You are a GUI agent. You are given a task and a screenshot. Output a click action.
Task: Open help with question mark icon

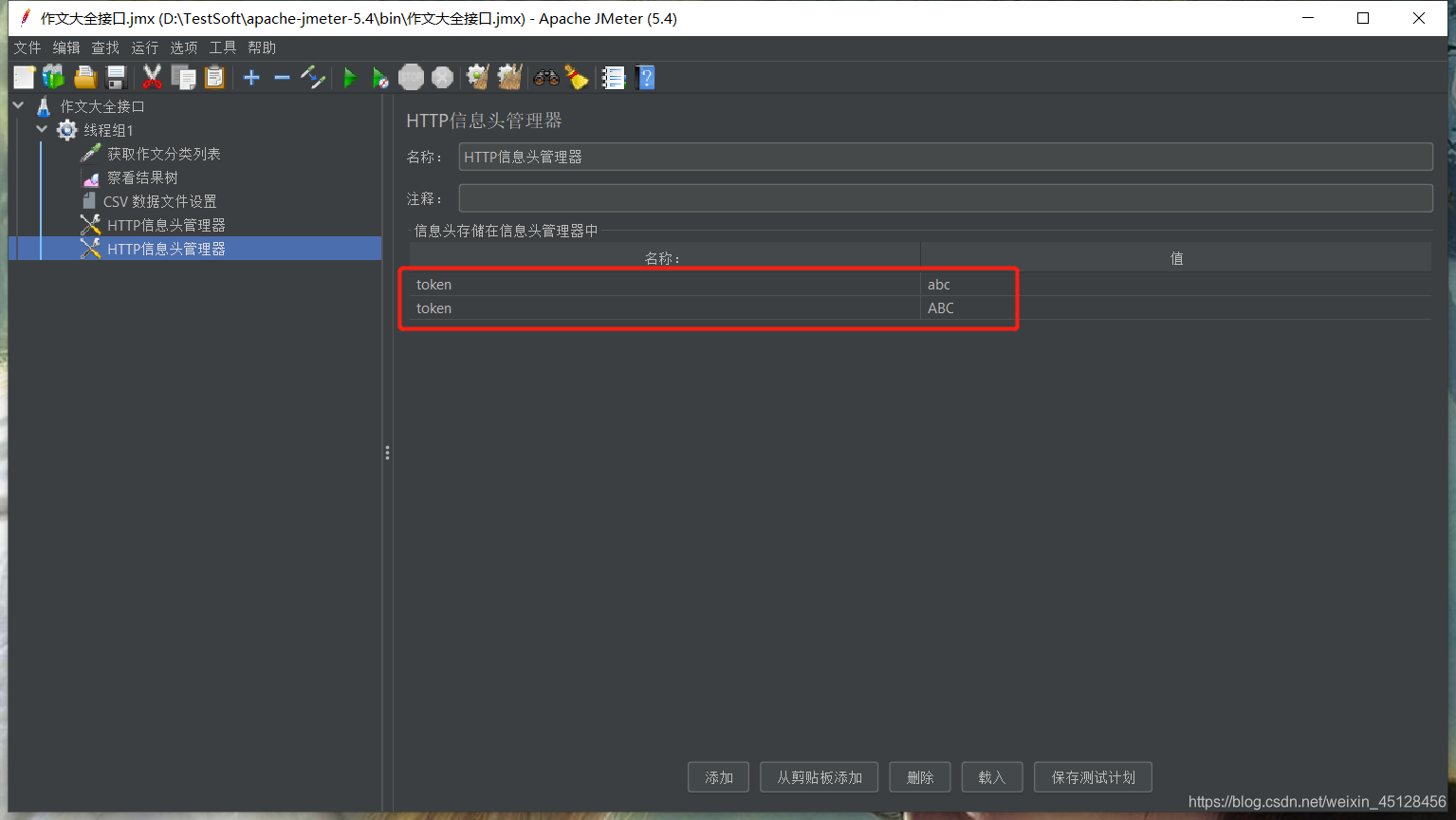click(x=646, y=78)
